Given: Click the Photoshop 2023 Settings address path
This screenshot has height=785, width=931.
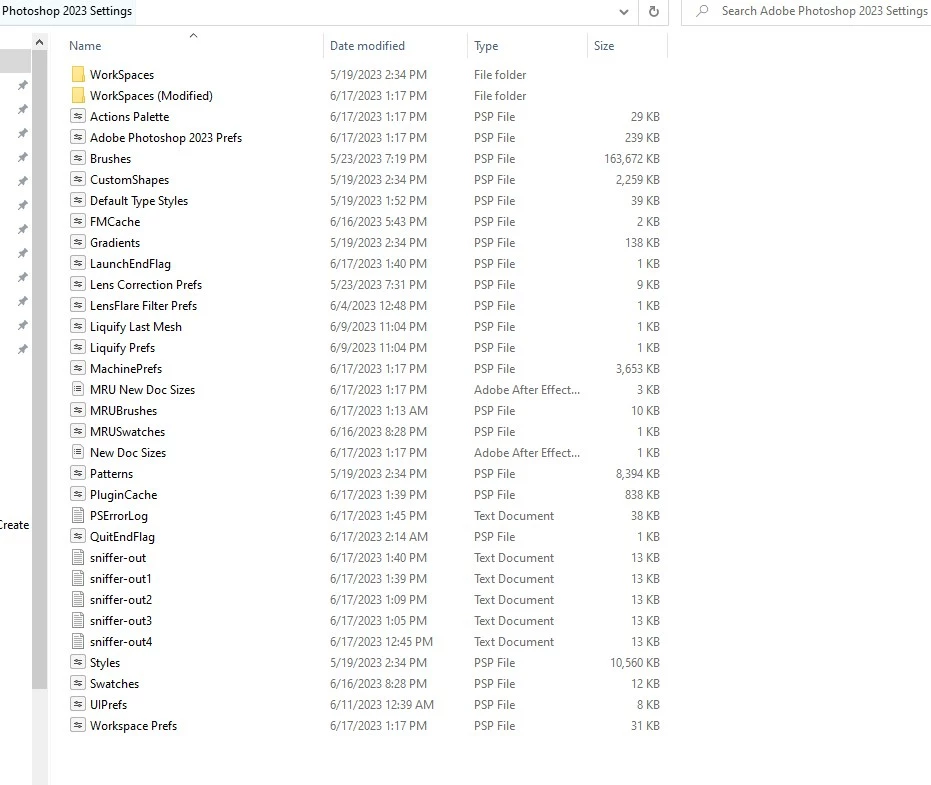Looking at the screenshot, I should tap(66, 11).
